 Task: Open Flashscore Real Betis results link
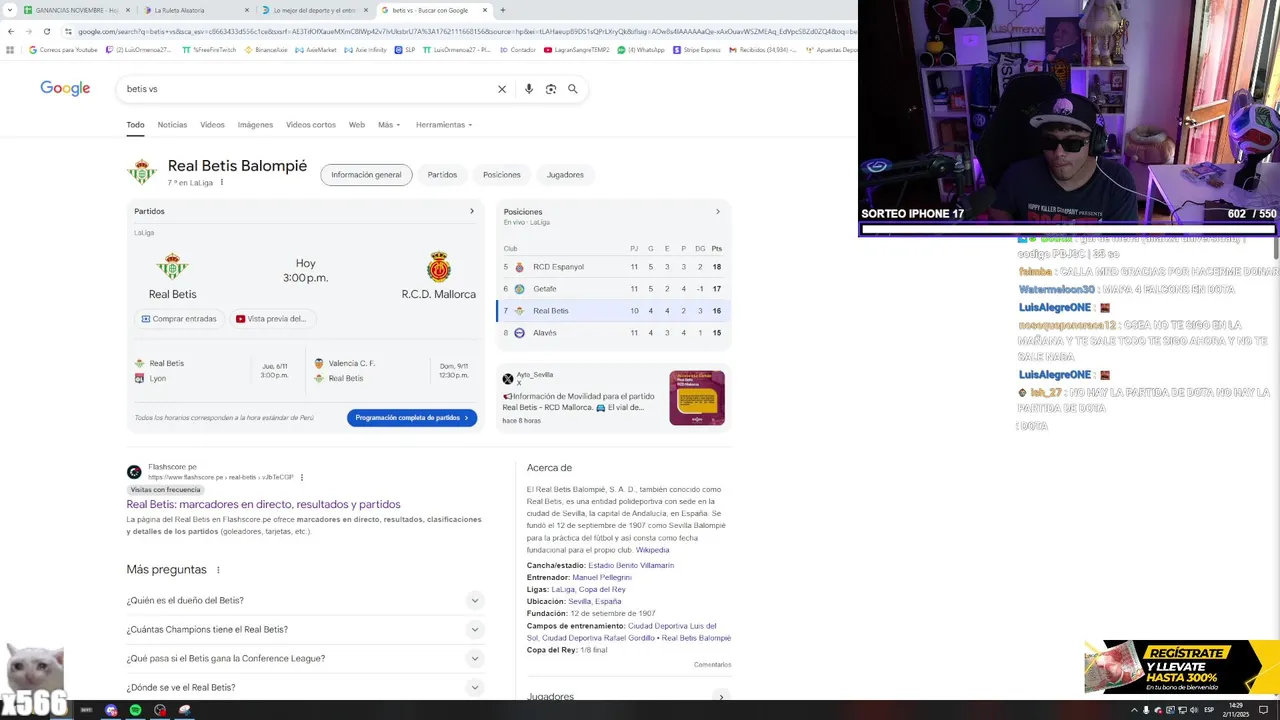263,505
